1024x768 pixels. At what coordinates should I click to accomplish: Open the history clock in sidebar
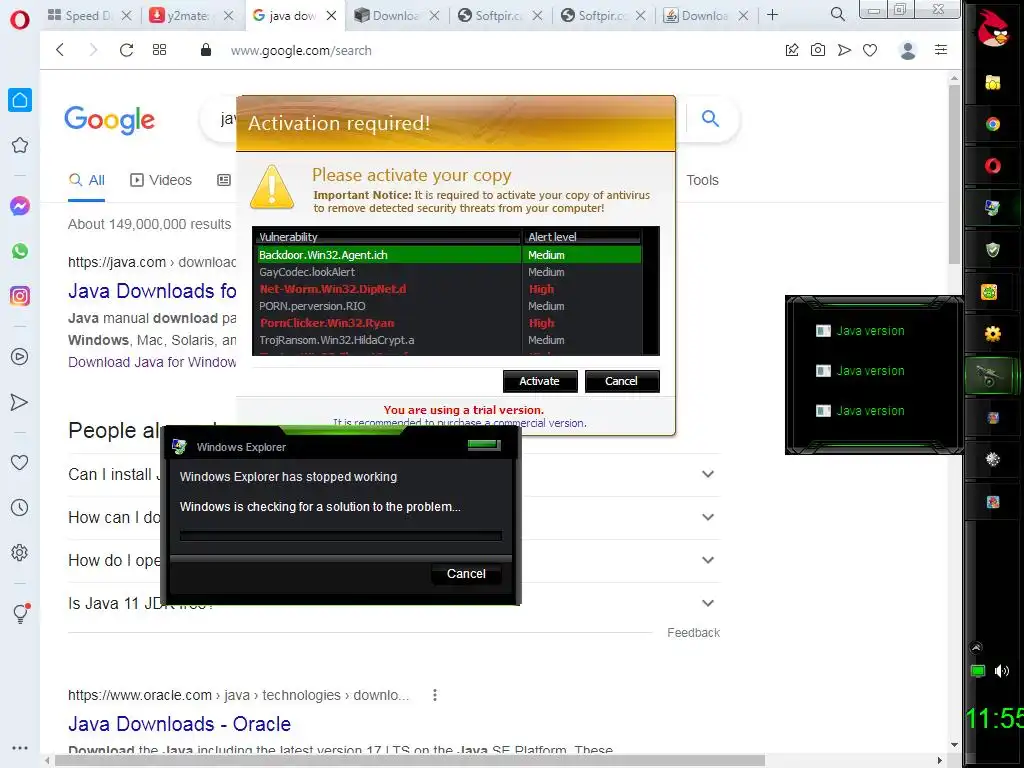click(x=20, y=507)
